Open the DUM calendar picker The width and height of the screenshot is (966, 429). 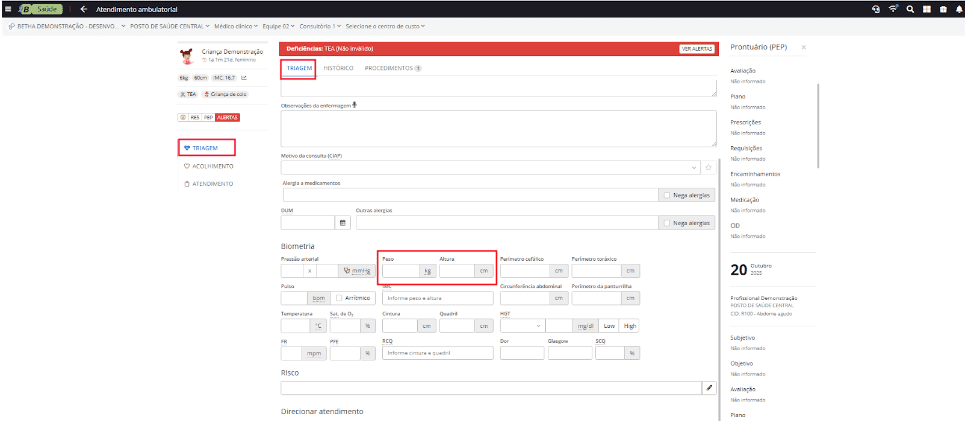pos(341,223)
